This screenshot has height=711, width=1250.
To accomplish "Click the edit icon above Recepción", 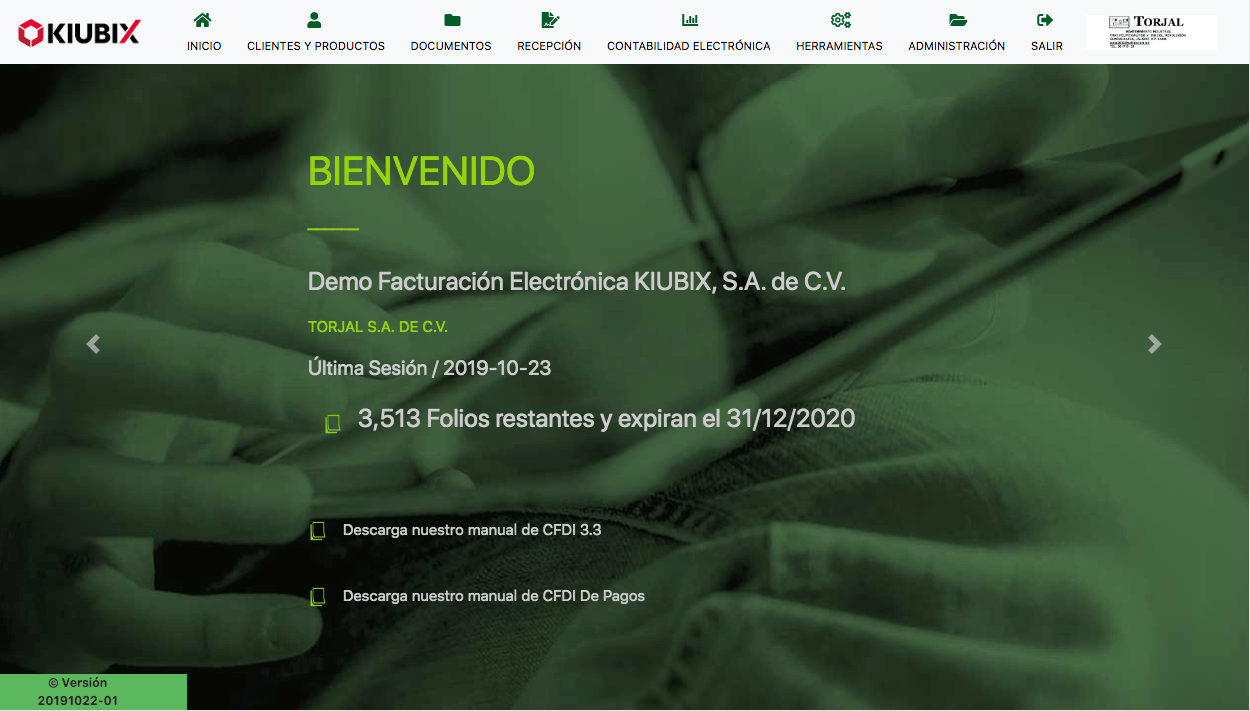I will (549, 20).
